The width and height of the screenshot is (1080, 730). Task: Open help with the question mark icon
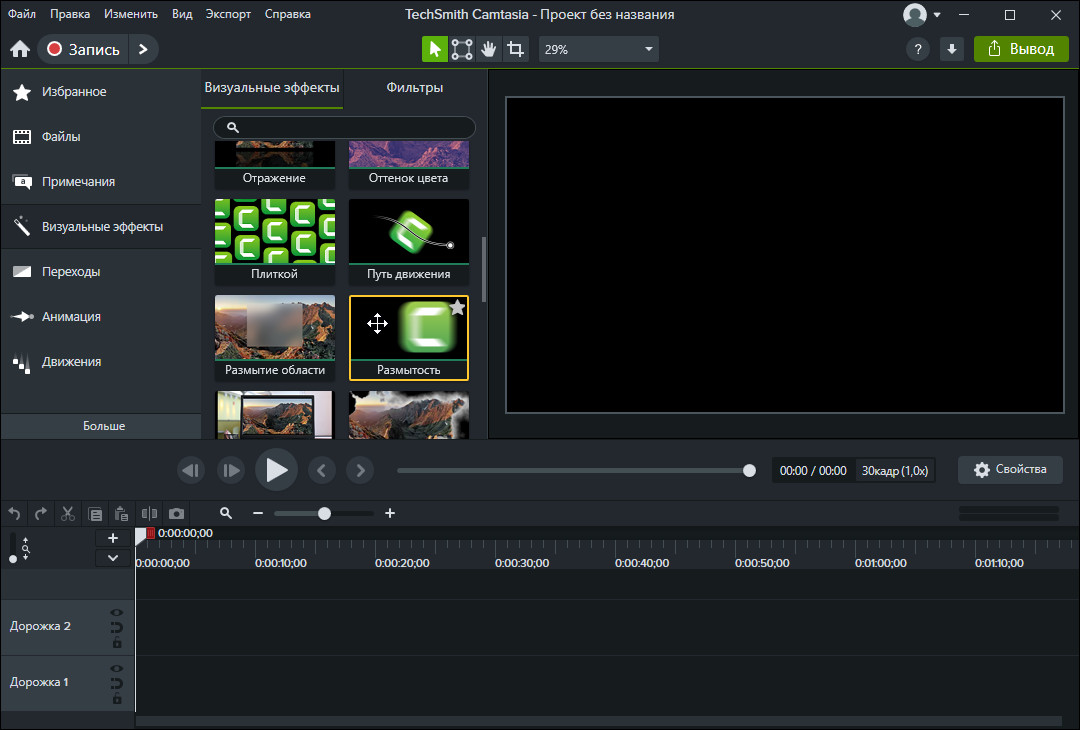click(917, 49)
